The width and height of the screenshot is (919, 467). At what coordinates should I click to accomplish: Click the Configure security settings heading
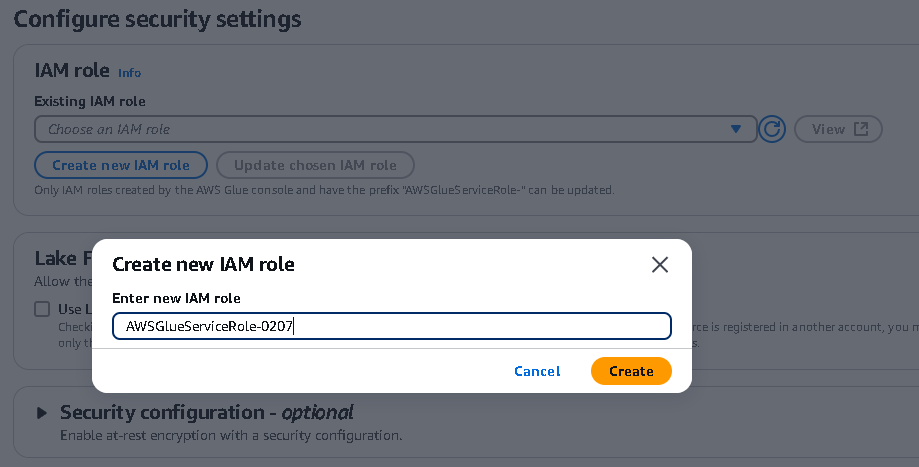tap(157, 19)
